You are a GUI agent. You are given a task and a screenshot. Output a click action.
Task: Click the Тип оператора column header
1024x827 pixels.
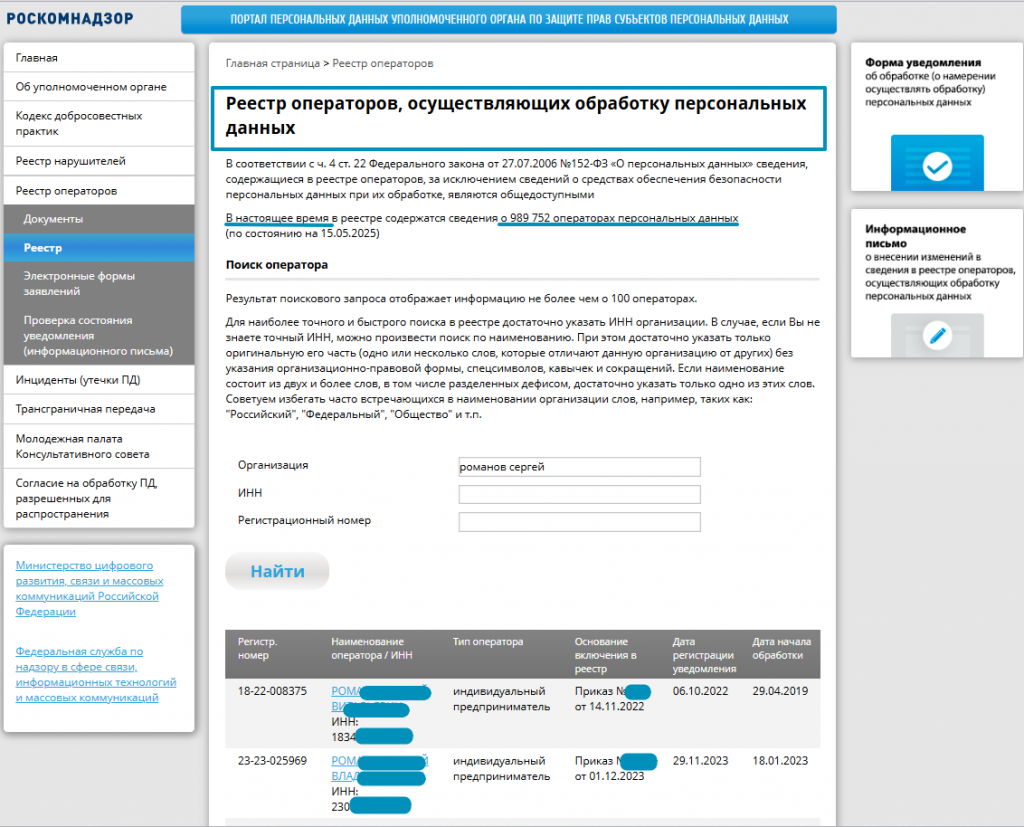point(488,642)
